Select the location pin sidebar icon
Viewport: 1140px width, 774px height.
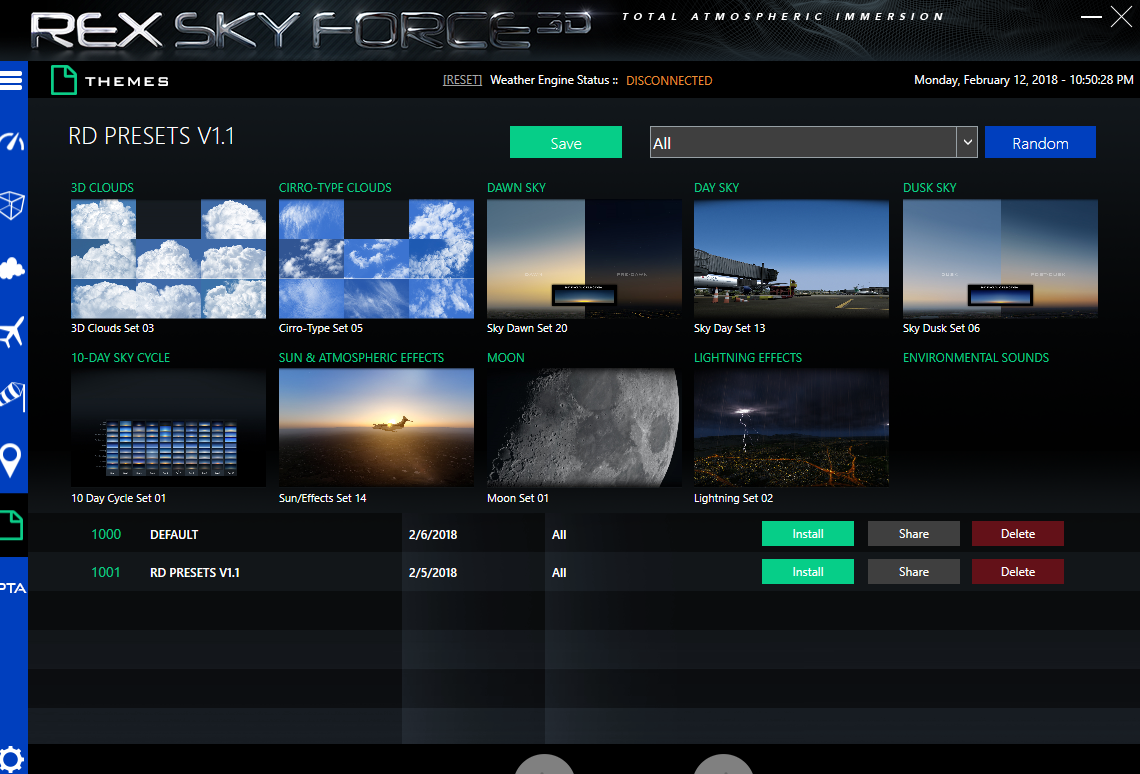tap(10, 461)
